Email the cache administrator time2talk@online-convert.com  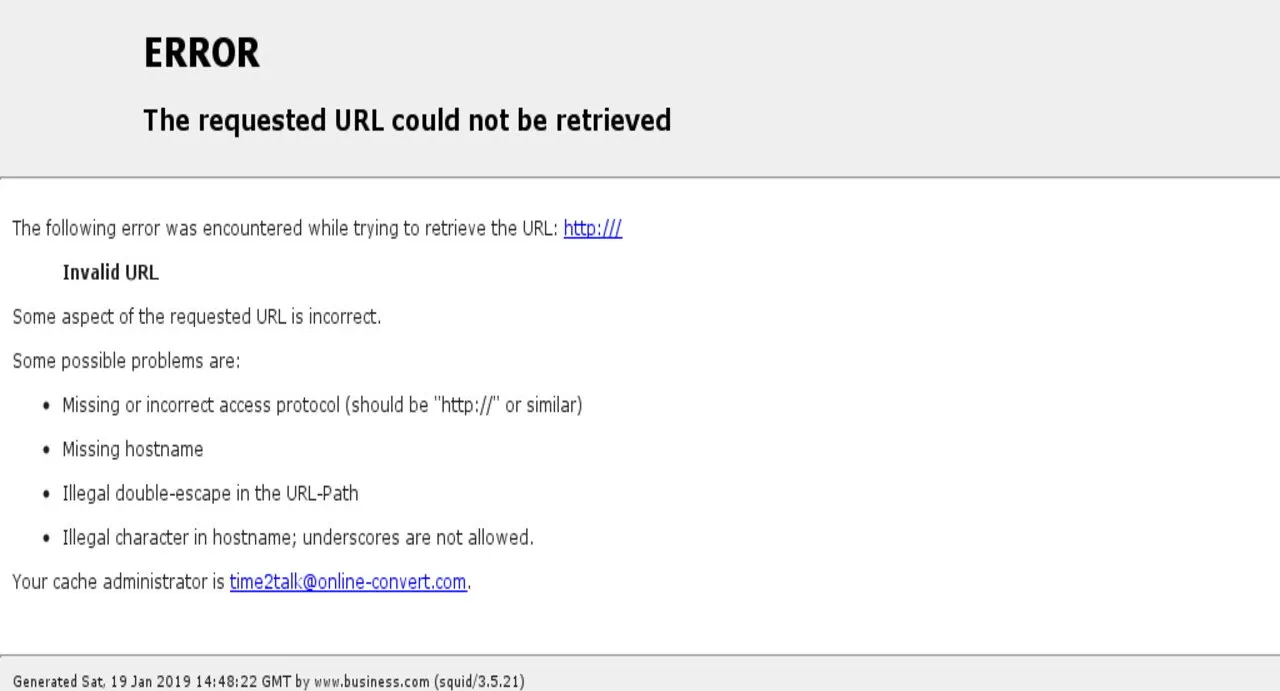click(348, 581)
